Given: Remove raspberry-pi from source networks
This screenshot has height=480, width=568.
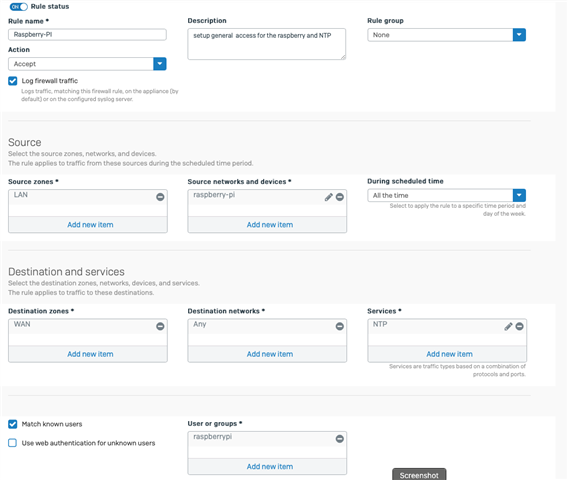Looking at the screenshot, I should [339, 197].
